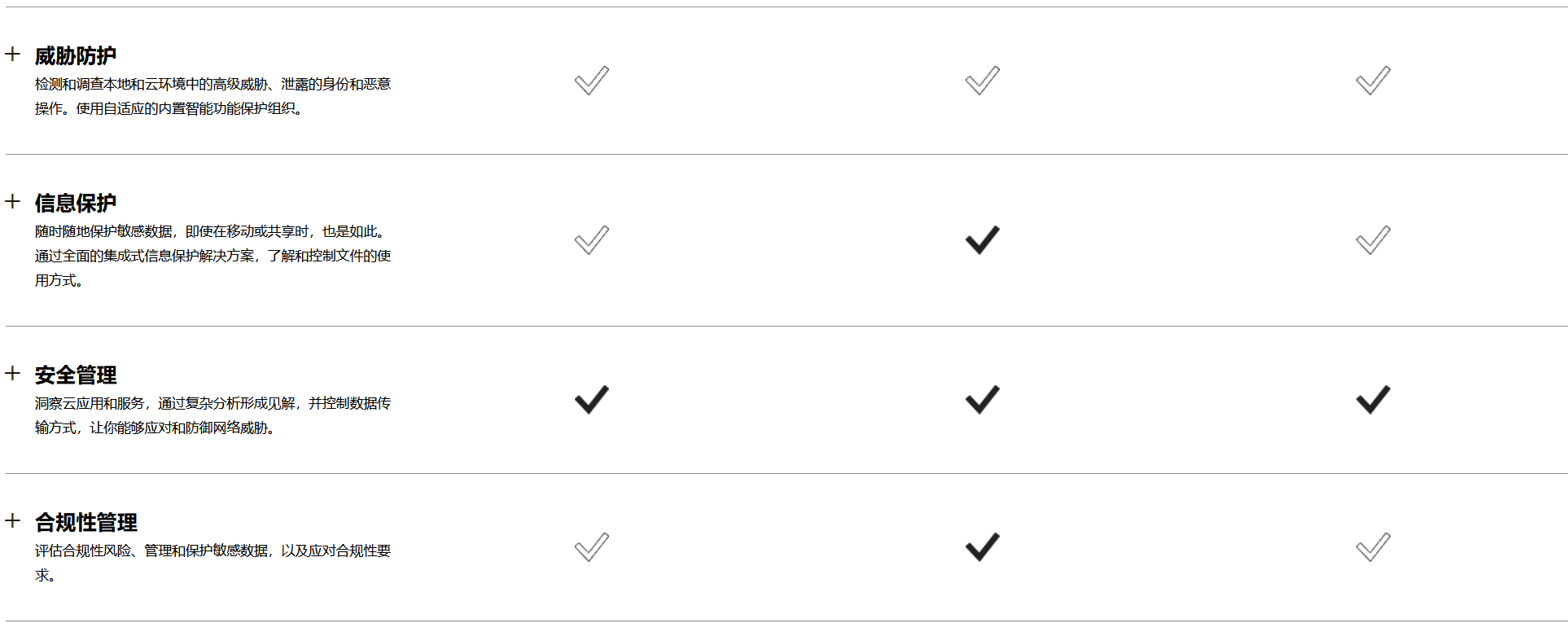This screenshot has width=1568, height=623.
Task: Expand the 信息保护 section plus sign
Action: pyautogui.click(x=13, y=202)
